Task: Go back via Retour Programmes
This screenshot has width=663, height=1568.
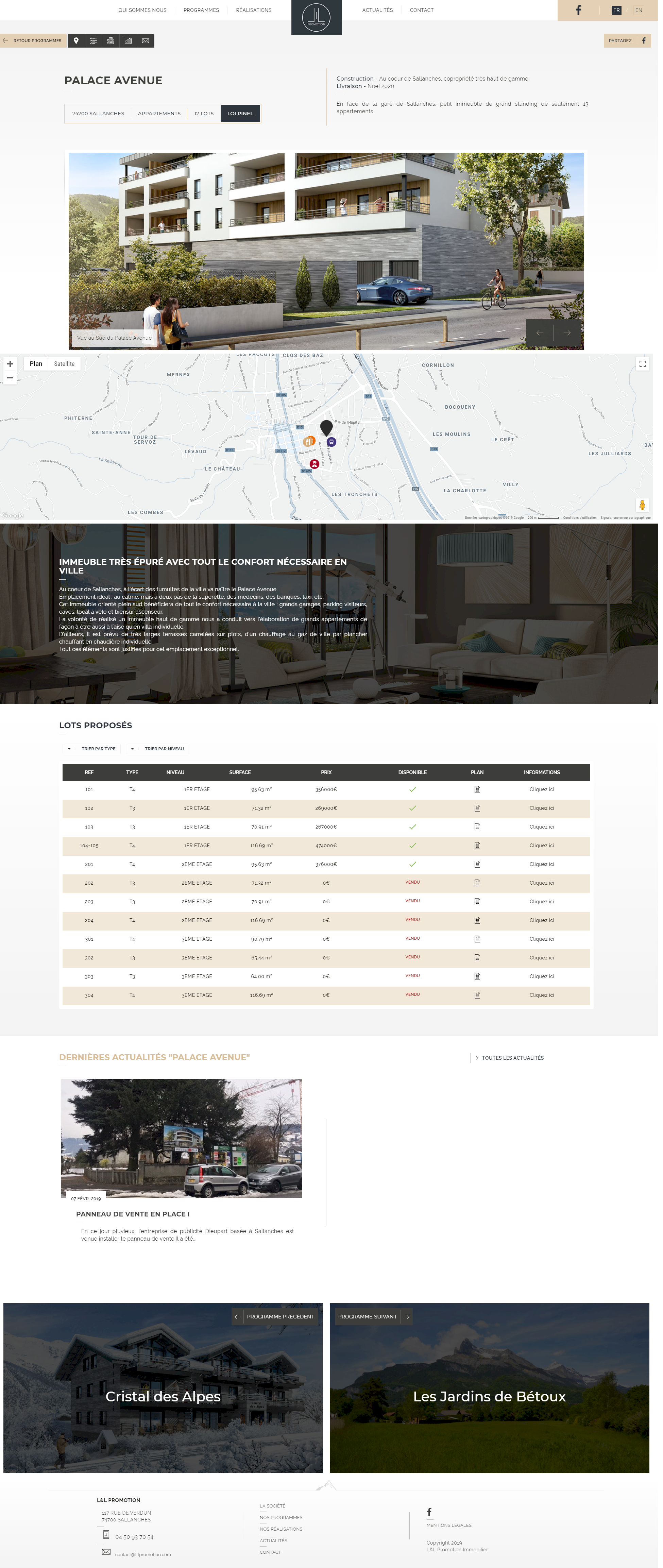Action: 33,41
